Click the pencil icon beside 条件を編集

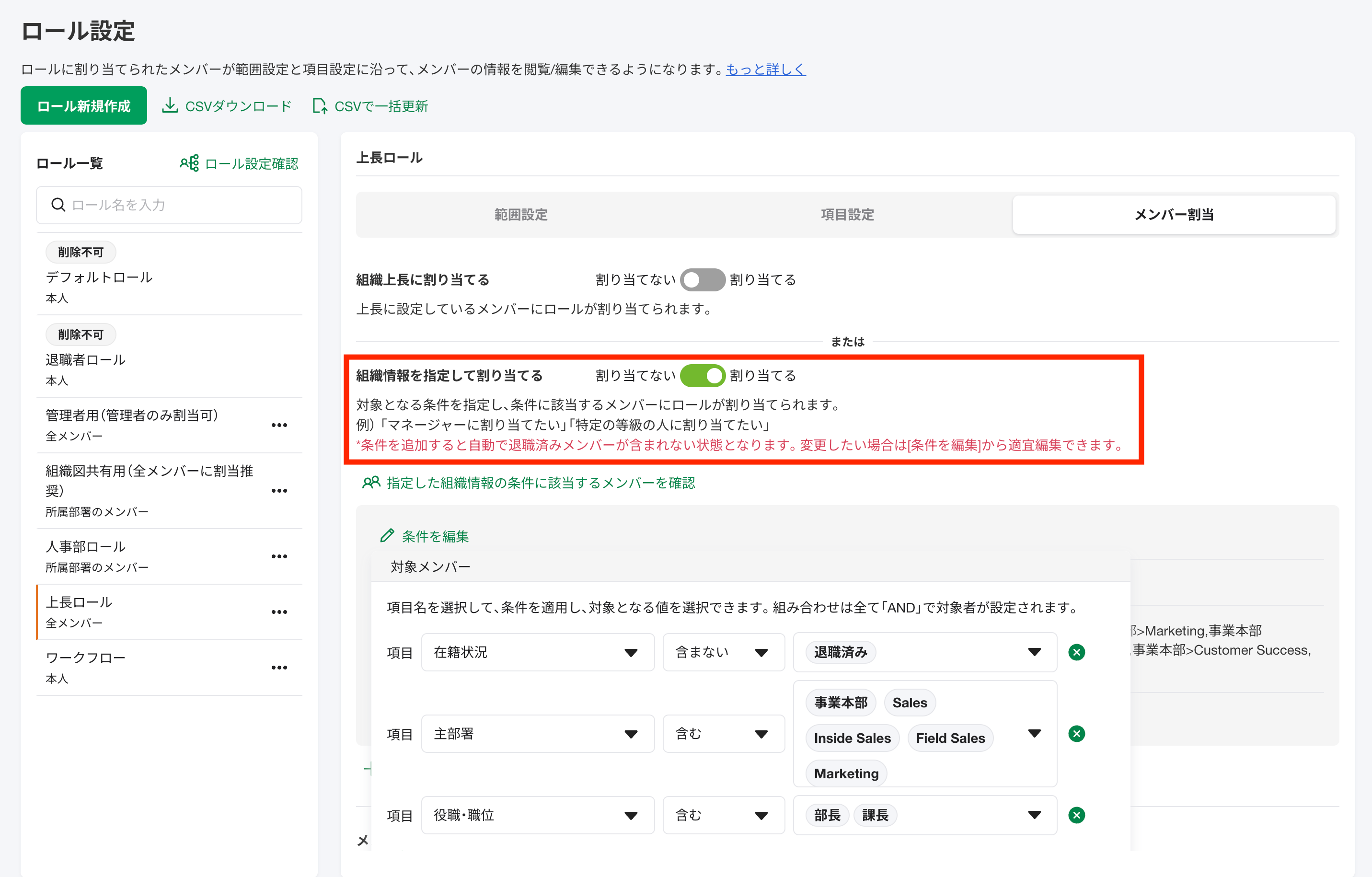[387, 535]
